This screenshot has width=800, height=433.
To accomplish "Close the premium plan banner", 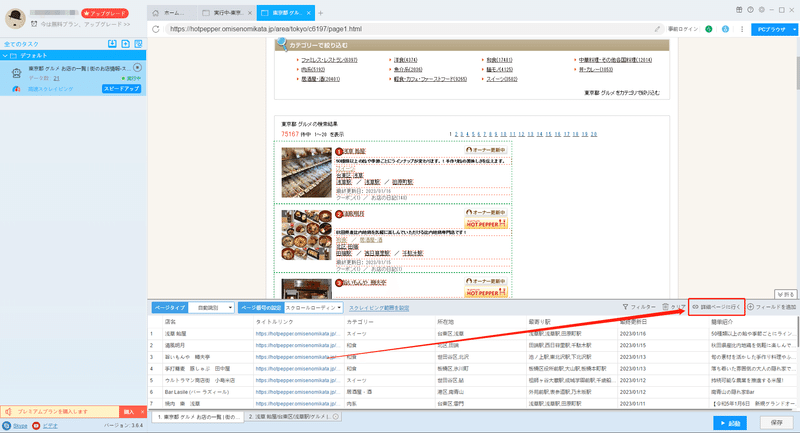I will click(x=143, y=412).
